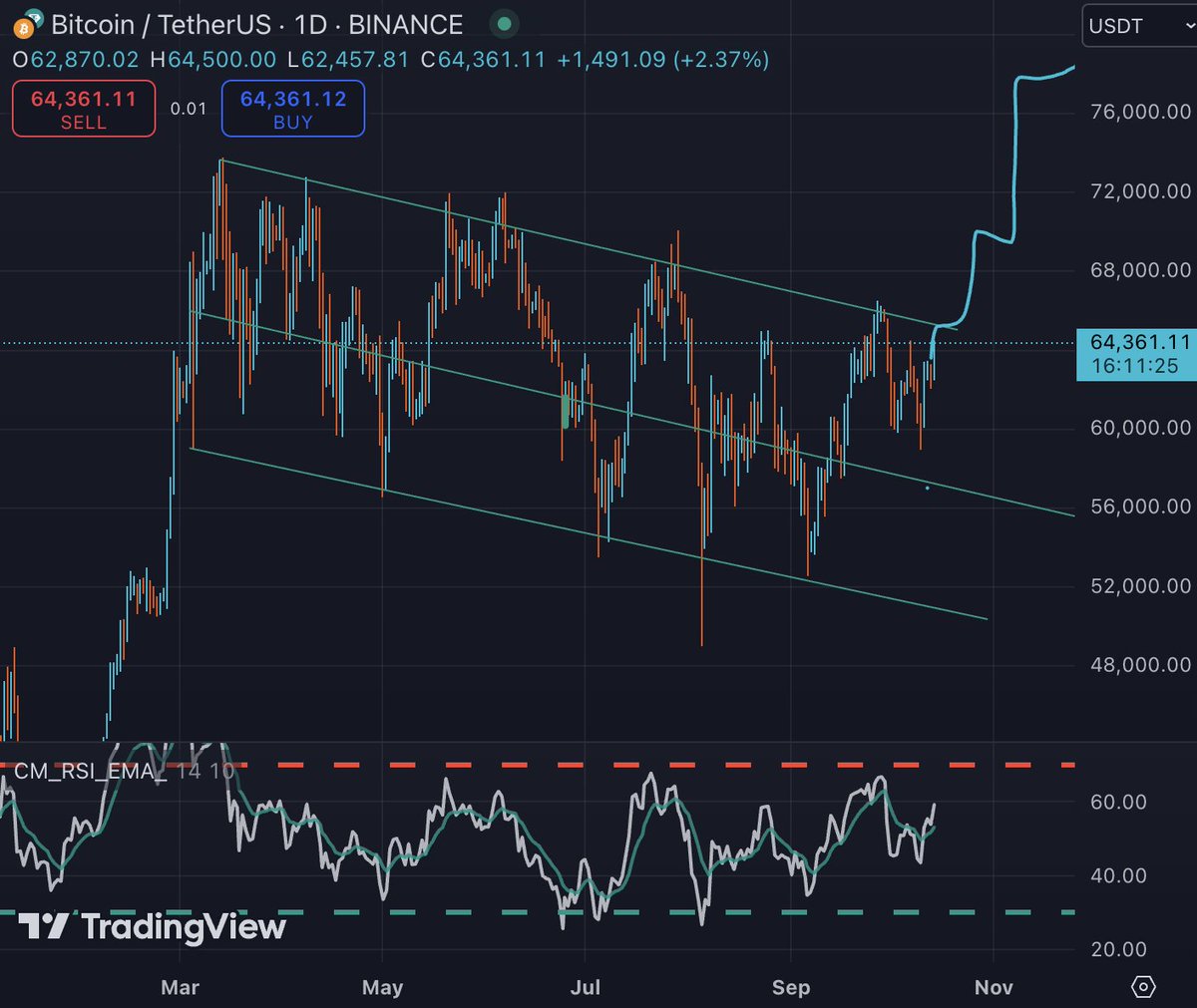
Task: Click the 52,000.00 price axis label
Action: click(1141, 585)
